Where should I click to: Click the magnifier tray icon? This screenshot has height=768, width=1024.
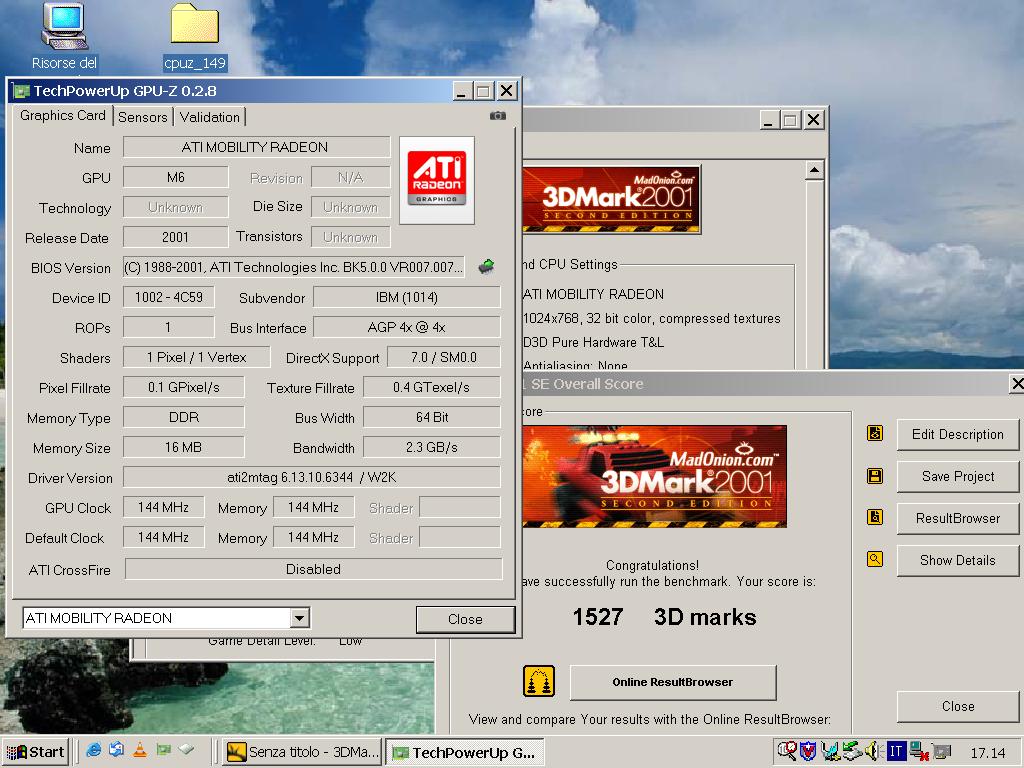[x=787, y=752]
